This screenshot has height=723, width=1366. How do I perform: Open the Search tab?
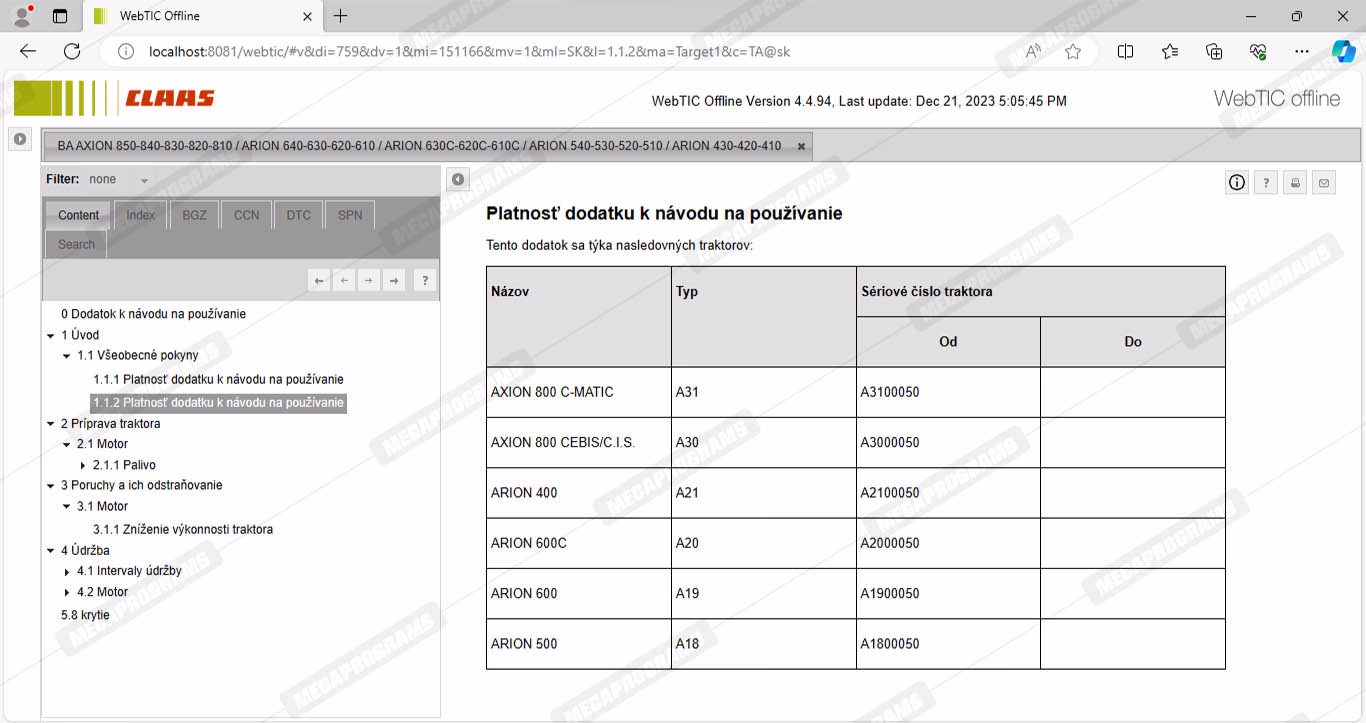(76, 244)
